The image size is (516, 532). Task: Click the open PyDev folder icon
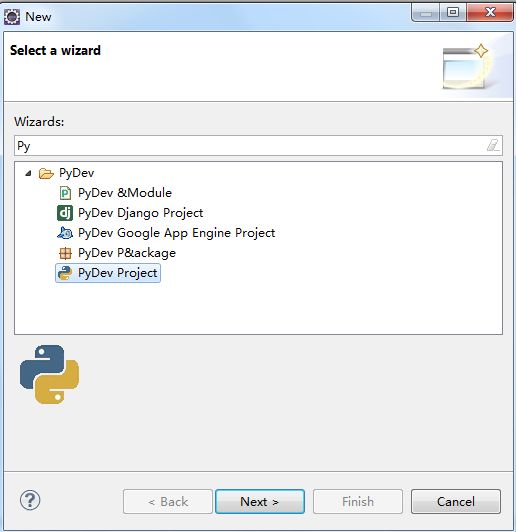[46, 173]
